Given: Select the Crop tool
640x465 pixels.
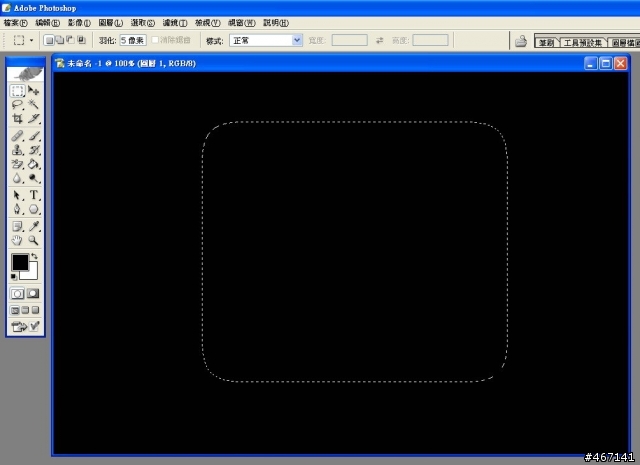Looking at the screenshot, I should [17, 118].
